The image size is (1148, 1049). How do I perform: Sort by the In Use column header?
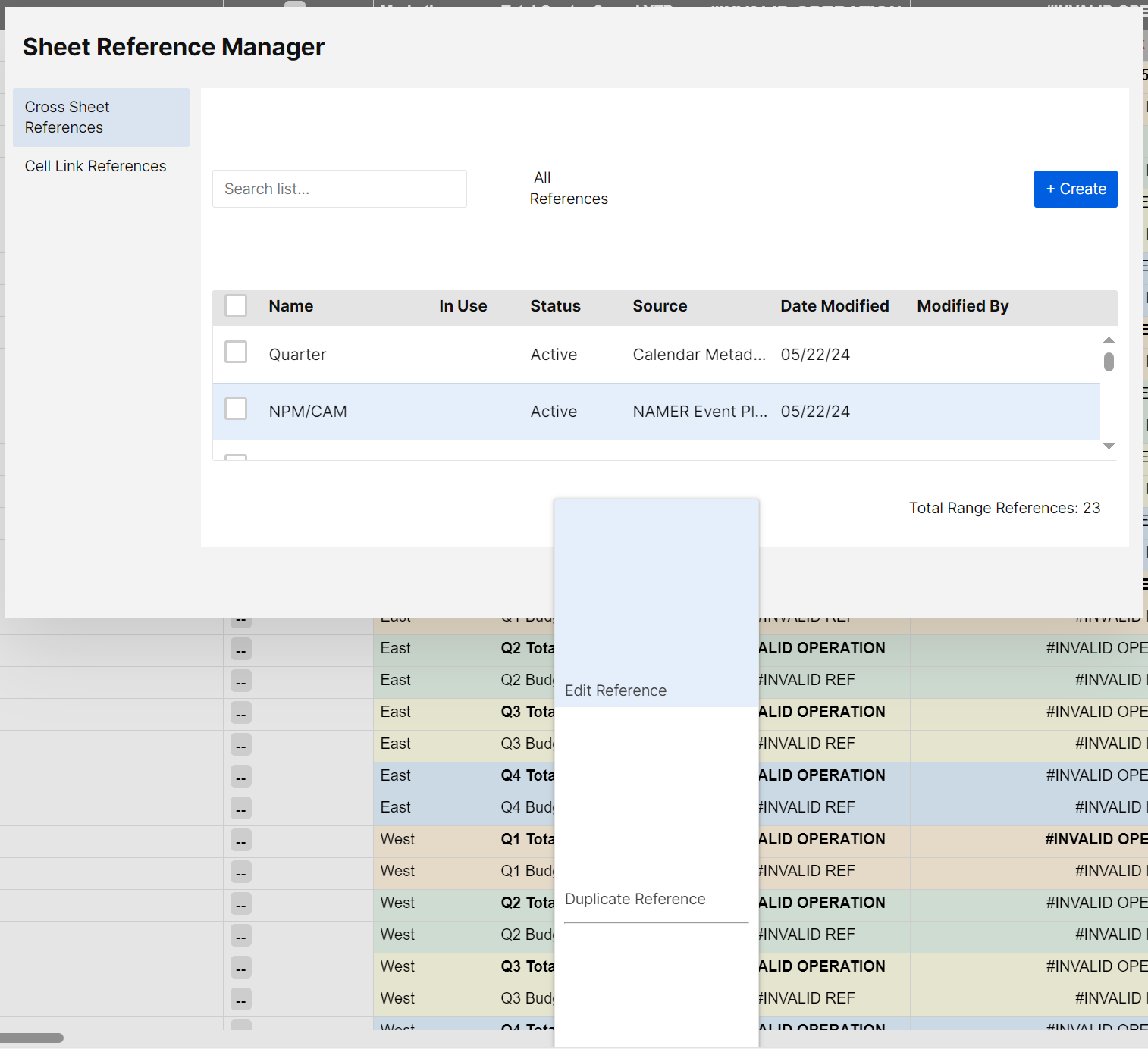pyautogui.click(x=463, y=306)
